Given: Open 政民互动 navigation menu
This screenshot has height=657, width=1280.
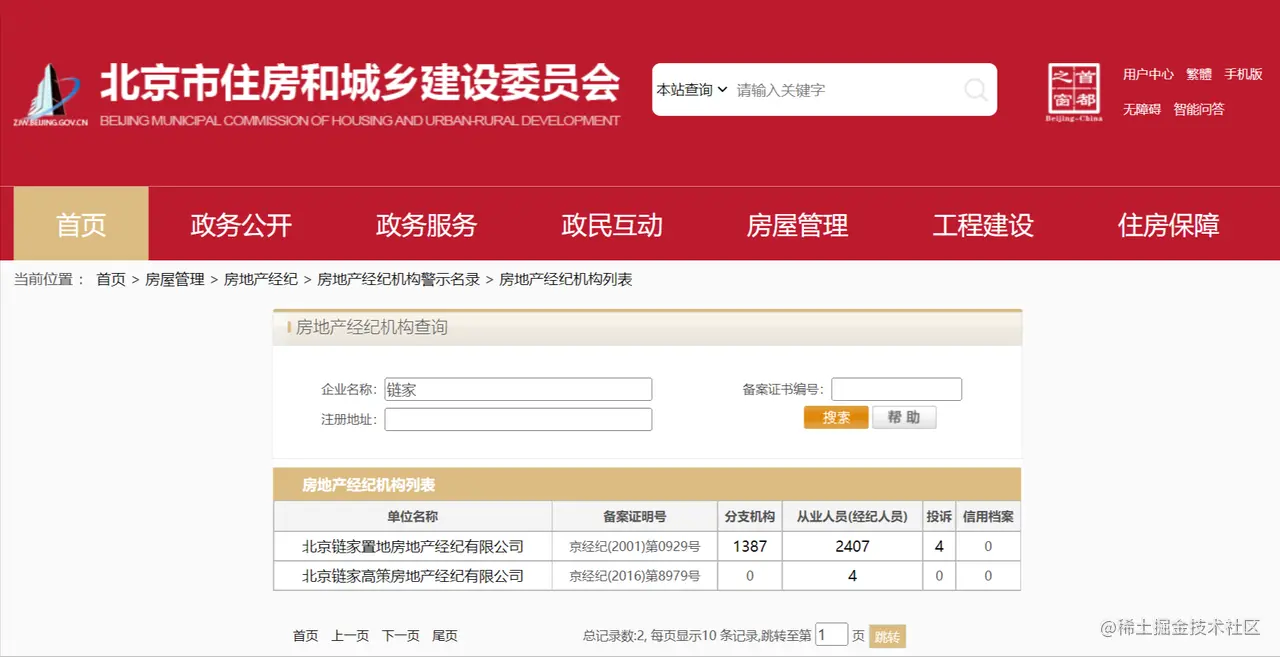Looking at the screenshot, I should tap(612, 224).
